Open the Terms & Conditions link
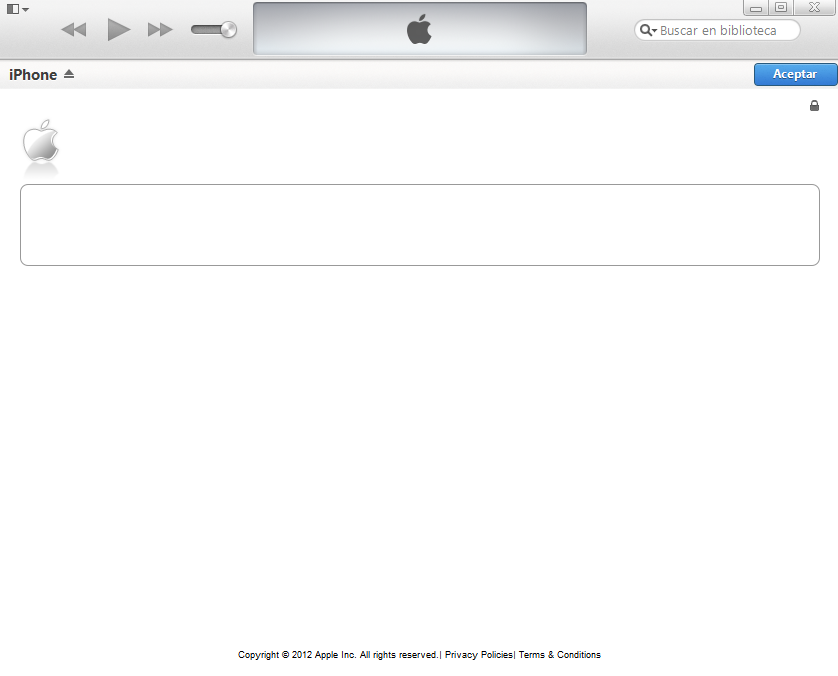 pos(560,655)
